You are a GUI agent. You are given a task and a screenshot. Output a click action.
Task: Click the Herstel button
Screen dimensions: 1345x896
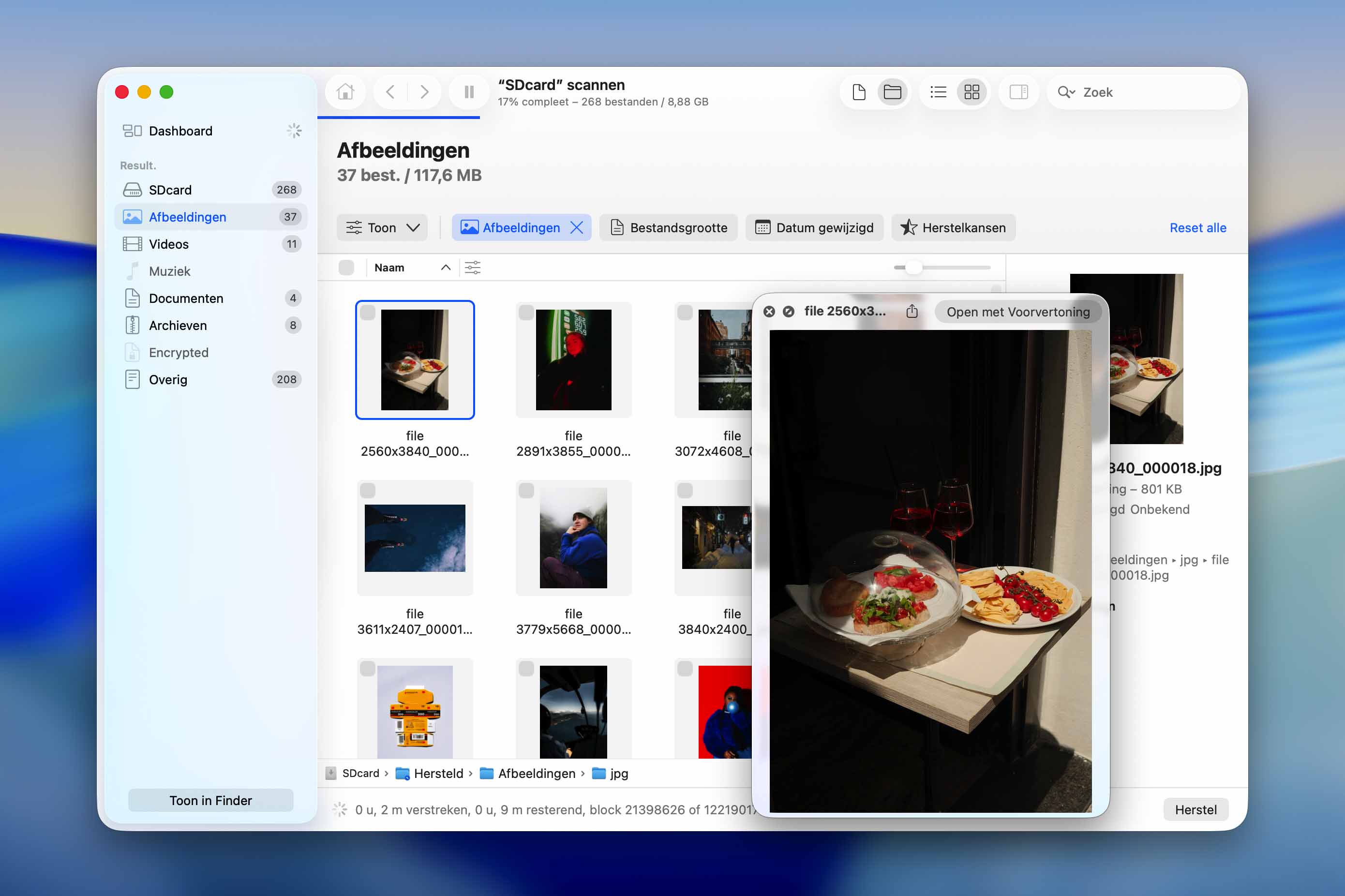pos(1196,809)
